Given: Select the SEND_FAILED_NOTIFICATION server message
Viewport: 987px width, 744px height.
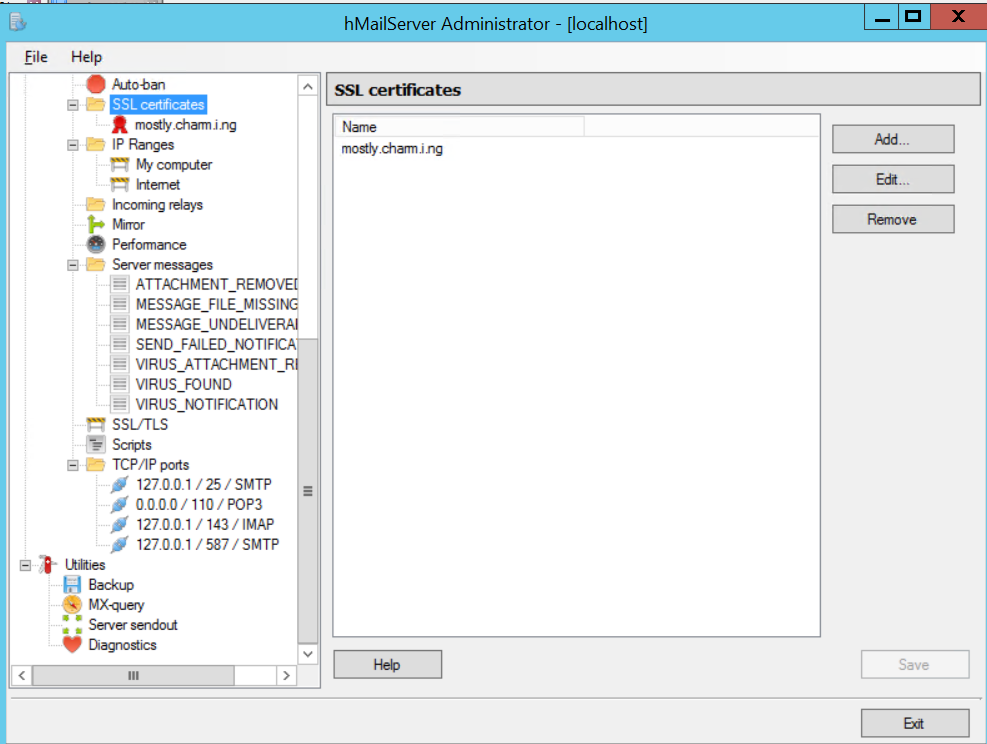Looking at the screenshot, I should (x=217, y=345).
